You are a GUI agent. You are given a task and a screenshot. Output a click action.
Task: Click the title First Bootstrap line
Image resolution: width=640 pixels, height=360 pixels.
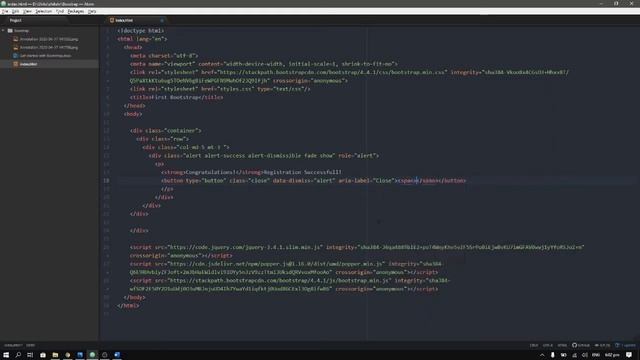[x=176, y=97]
